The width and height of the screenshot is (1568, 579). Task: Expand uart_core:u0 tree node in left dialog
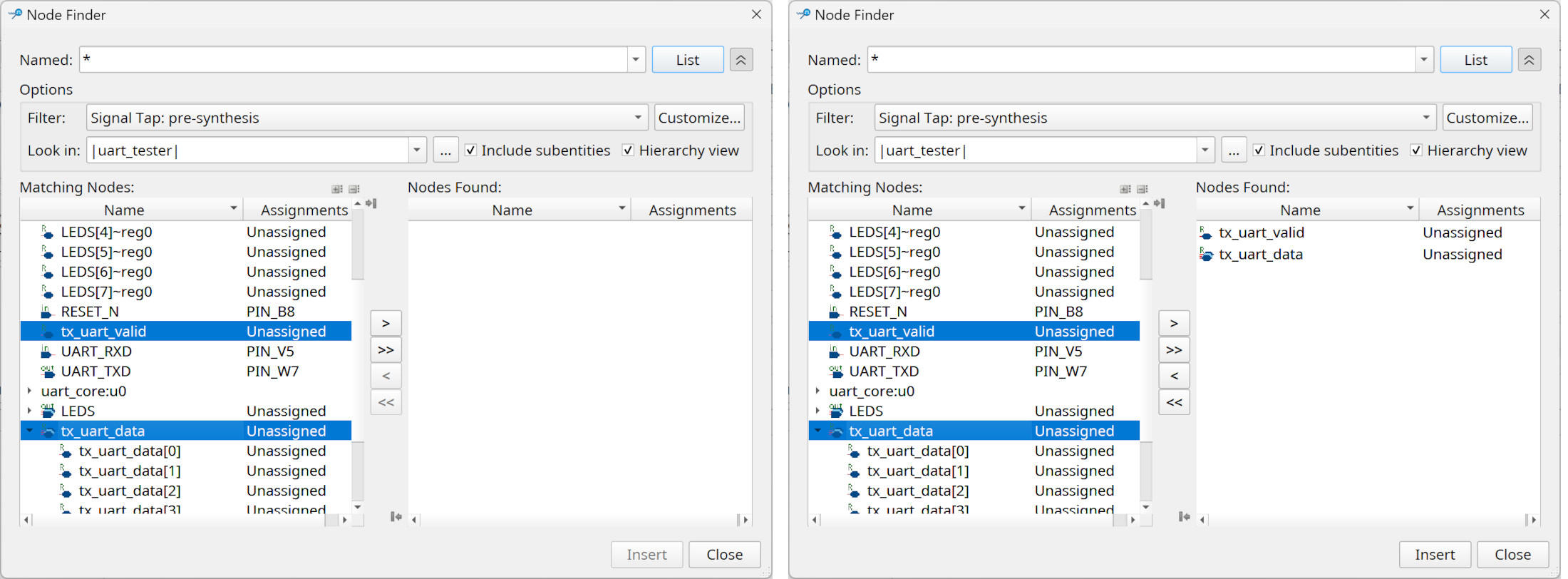29,391
